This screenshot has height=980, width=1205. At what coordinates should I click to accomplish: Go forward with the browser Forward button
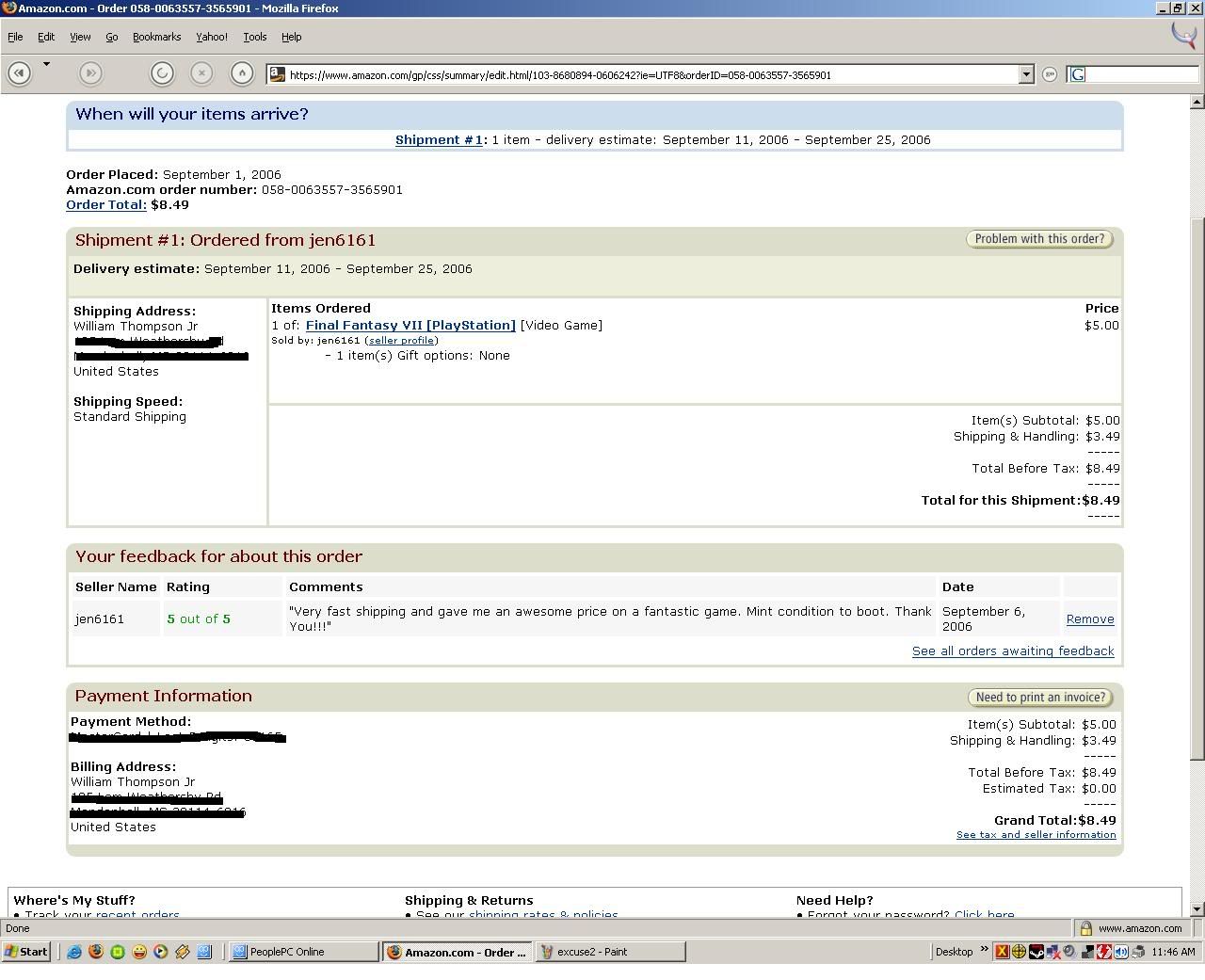90,72
